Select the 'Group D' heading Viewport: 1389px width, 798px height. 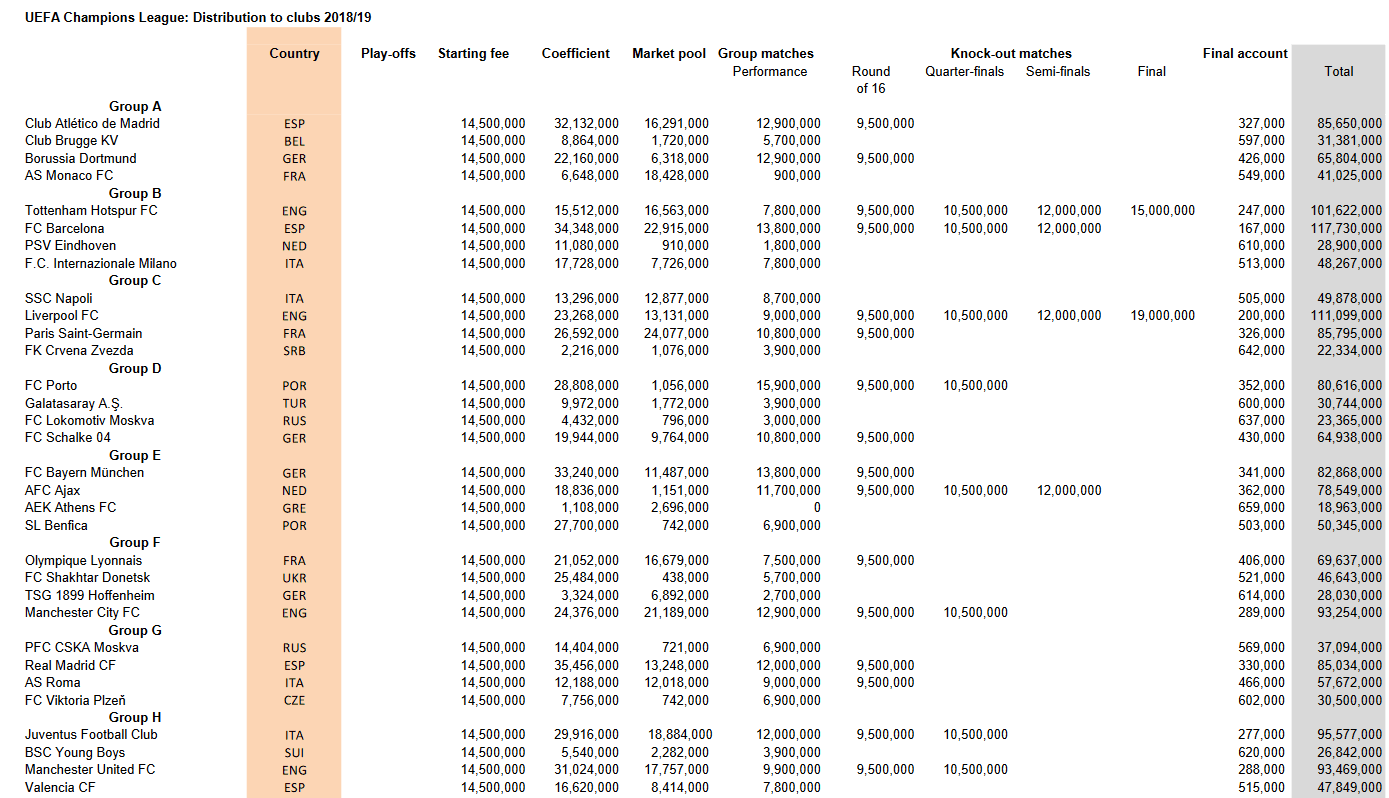135,368
